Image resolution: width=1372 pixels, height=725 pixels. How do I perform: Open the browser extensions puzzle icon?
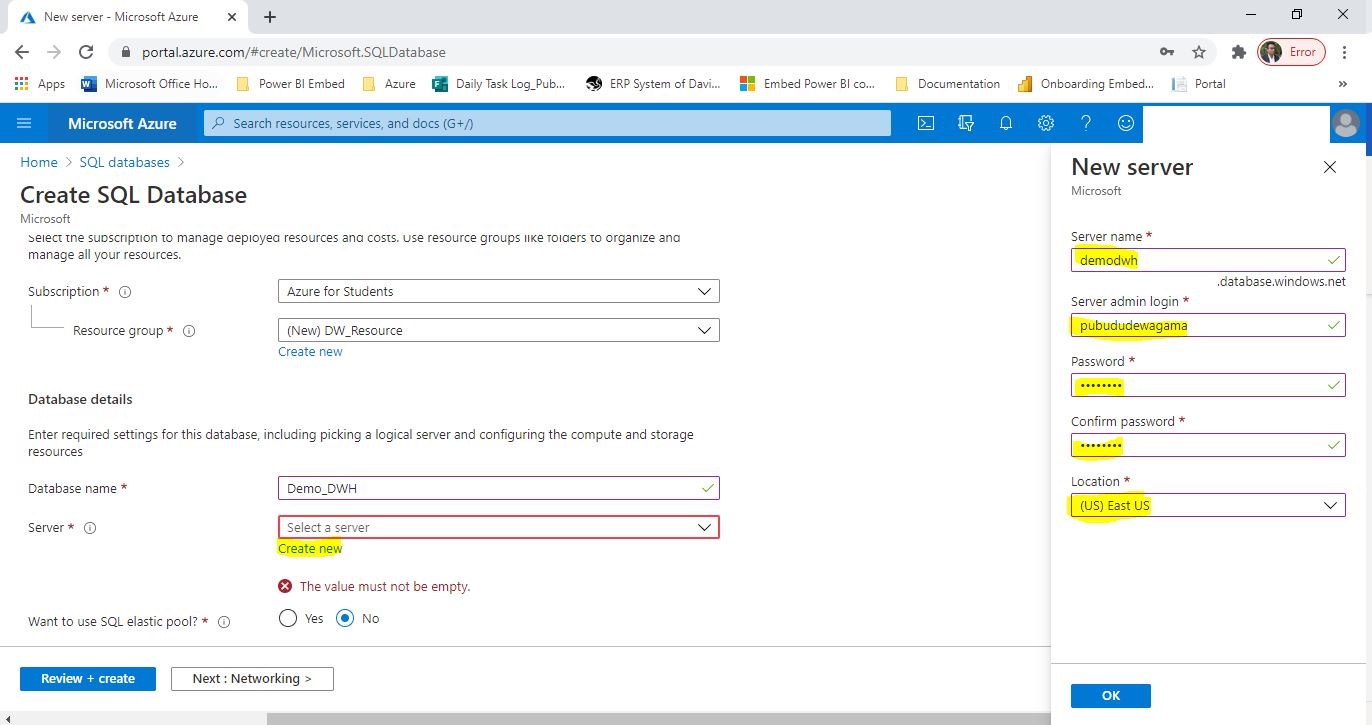1238,52
